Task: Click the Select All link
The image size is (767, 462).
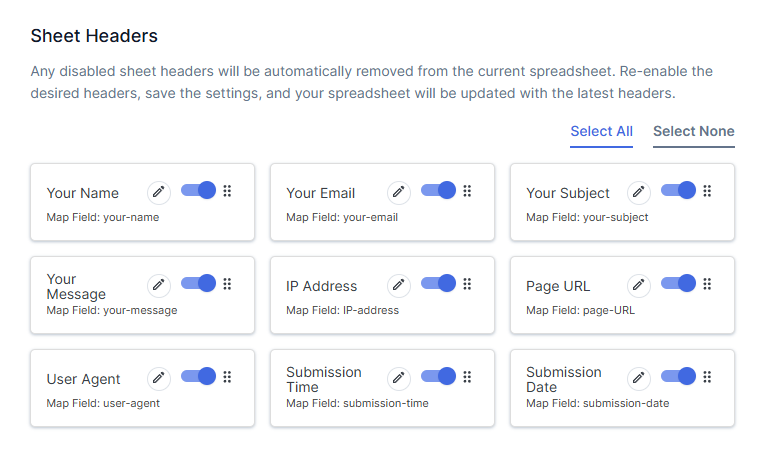Action: tap(601, 132)
